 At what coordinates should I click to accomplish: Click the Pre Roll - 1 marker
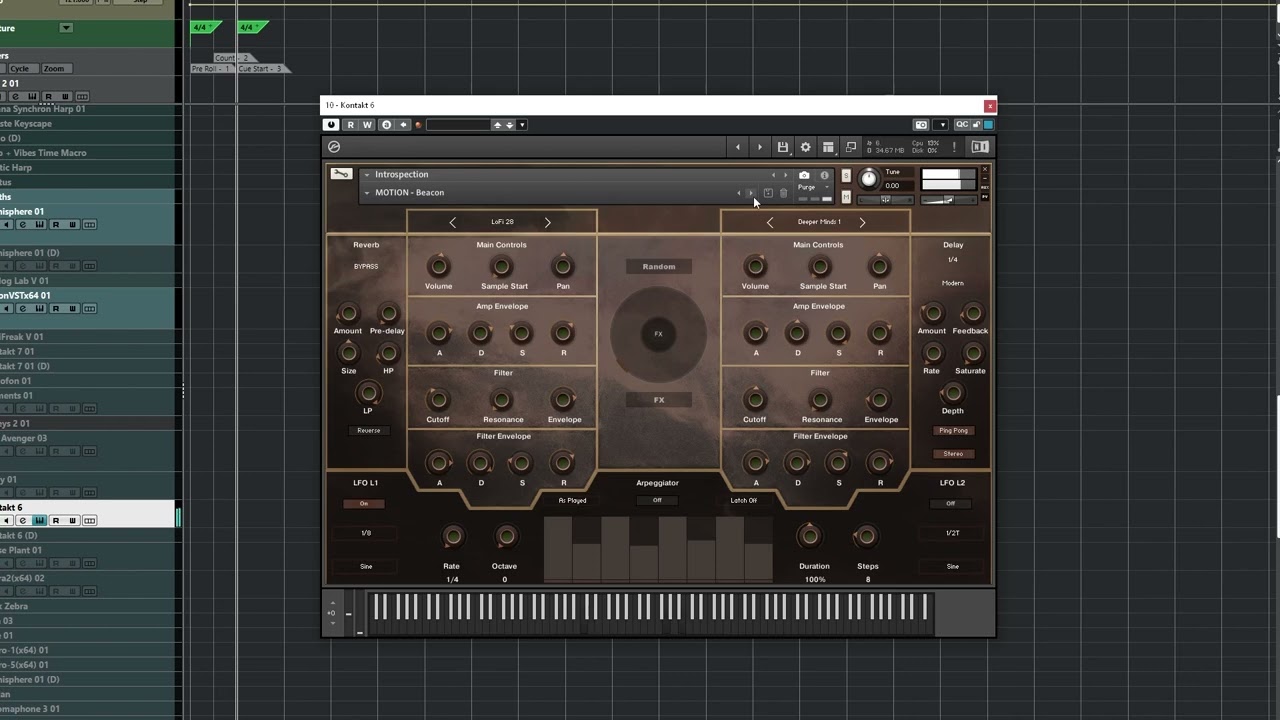pos(211,69)
